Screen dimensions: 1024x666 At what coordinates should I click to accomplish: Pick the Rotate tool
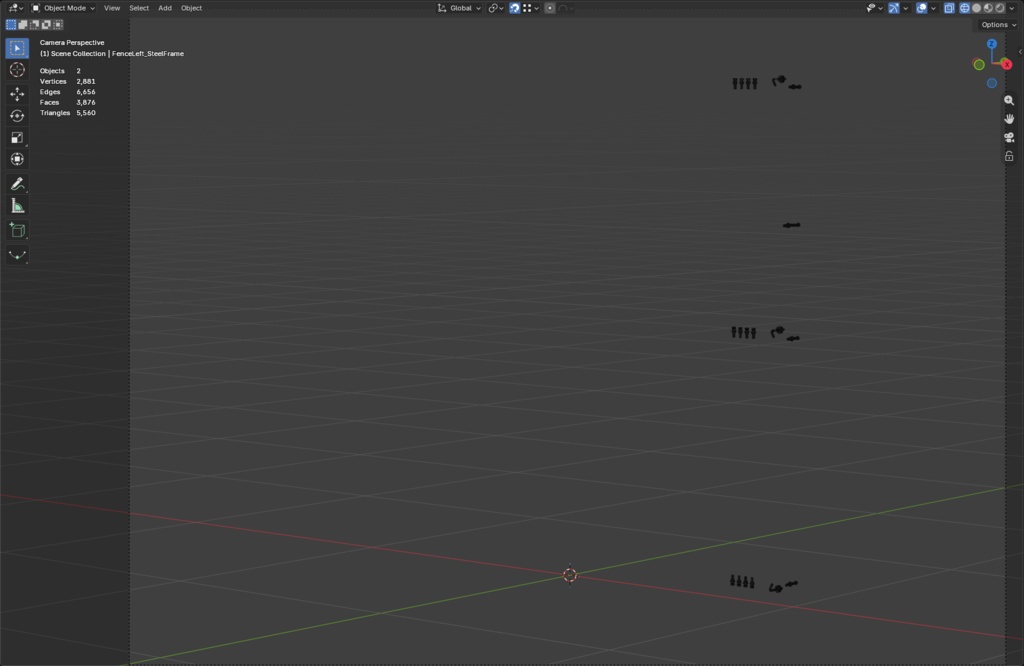tap(17, 116)
